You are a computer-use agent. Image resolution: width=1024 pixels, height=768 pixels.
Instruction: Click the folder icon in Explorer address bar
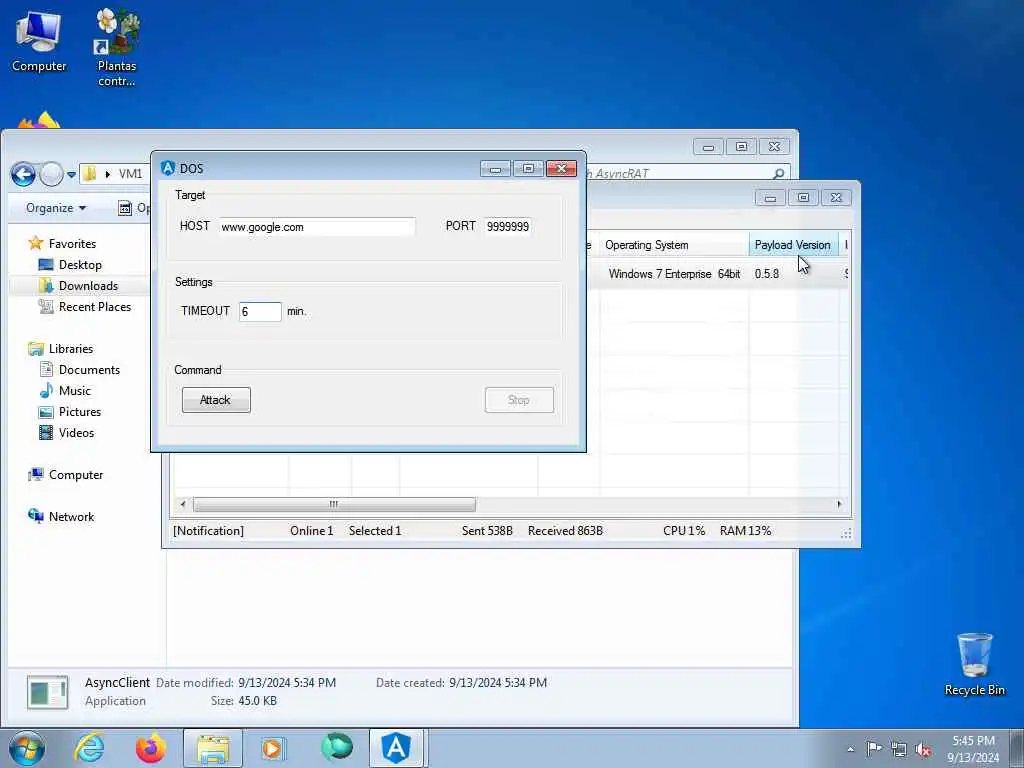[90, 174]
